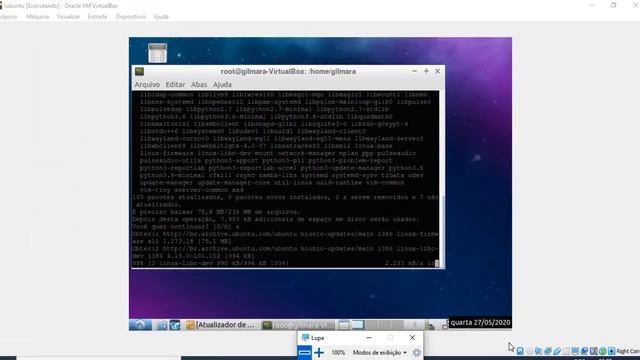The image size is (640, 360).
Task: Click VirtualBox mouse integration indicator
Action: pyautogui.click(x=602, y=351)
